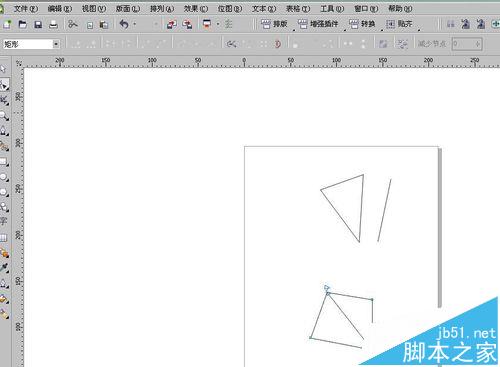Open the application launcher icon
The image size is (500, 367).
[207, 24]
